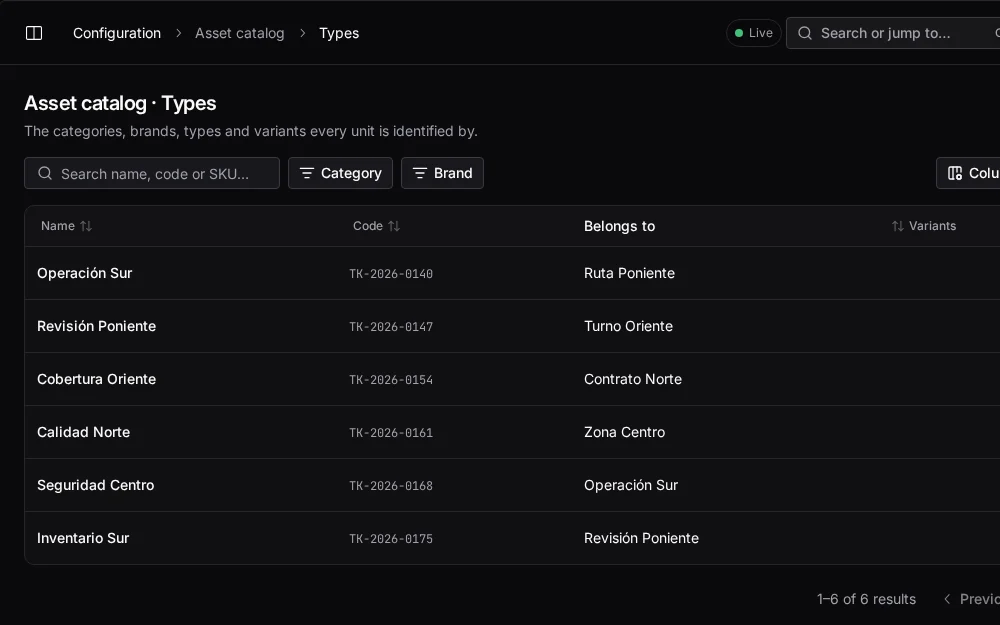Select code TK-2026-0175

[x=391, y=538]
